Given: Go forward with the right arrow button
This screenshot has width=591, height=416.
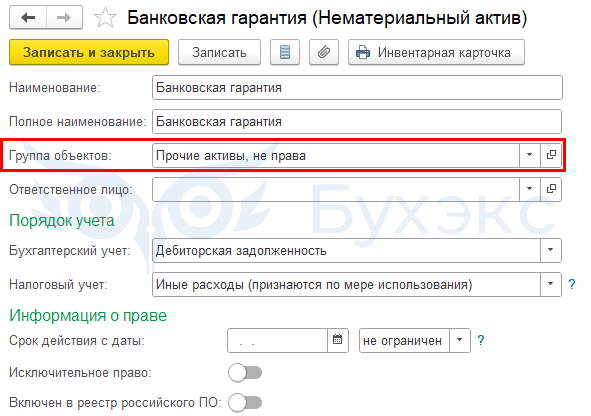Looking at the screenshot, I should click(64, 17).
